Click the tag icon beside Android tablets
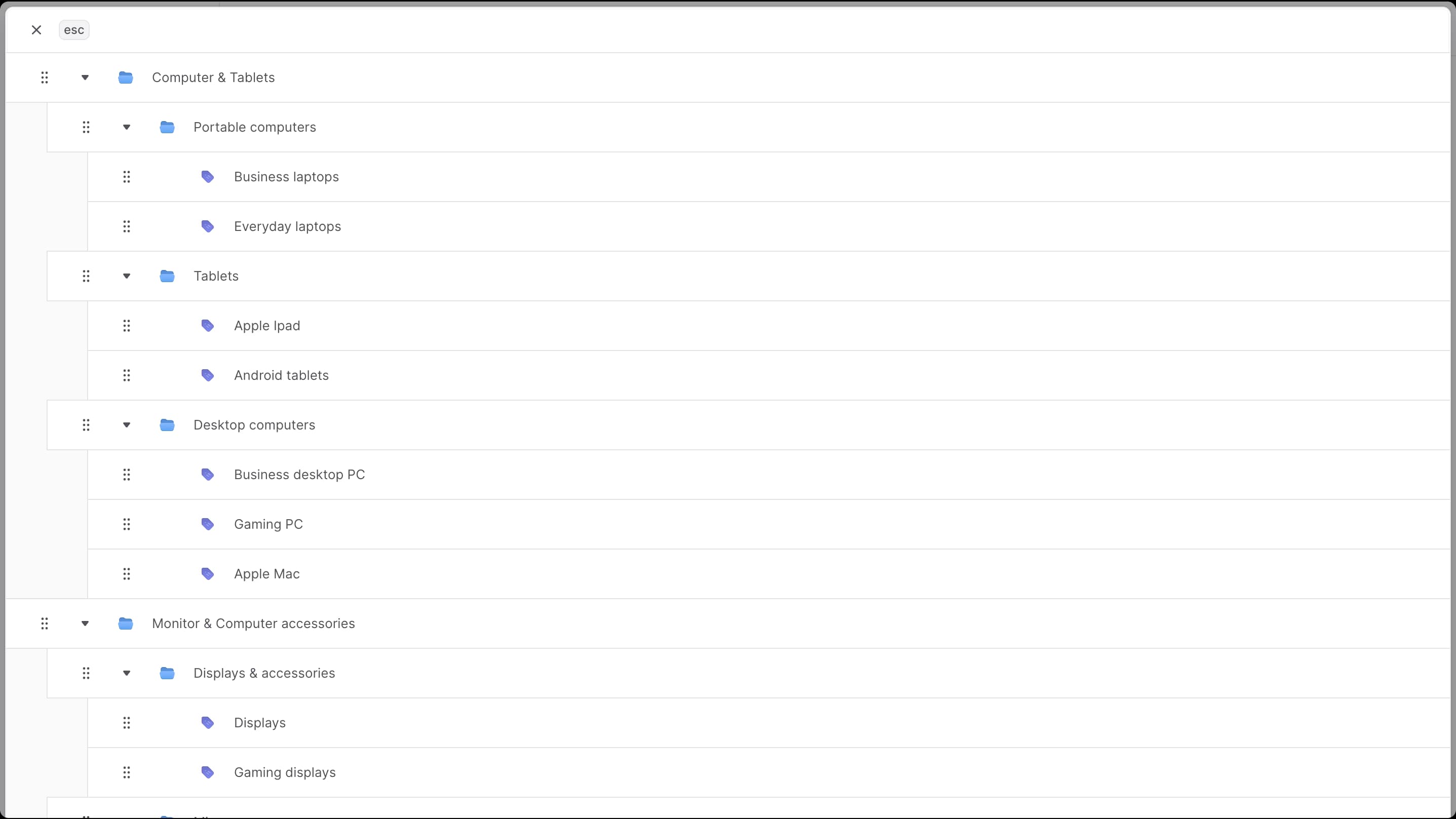The height and width of the screenshot is (819, 1456). 208,375
